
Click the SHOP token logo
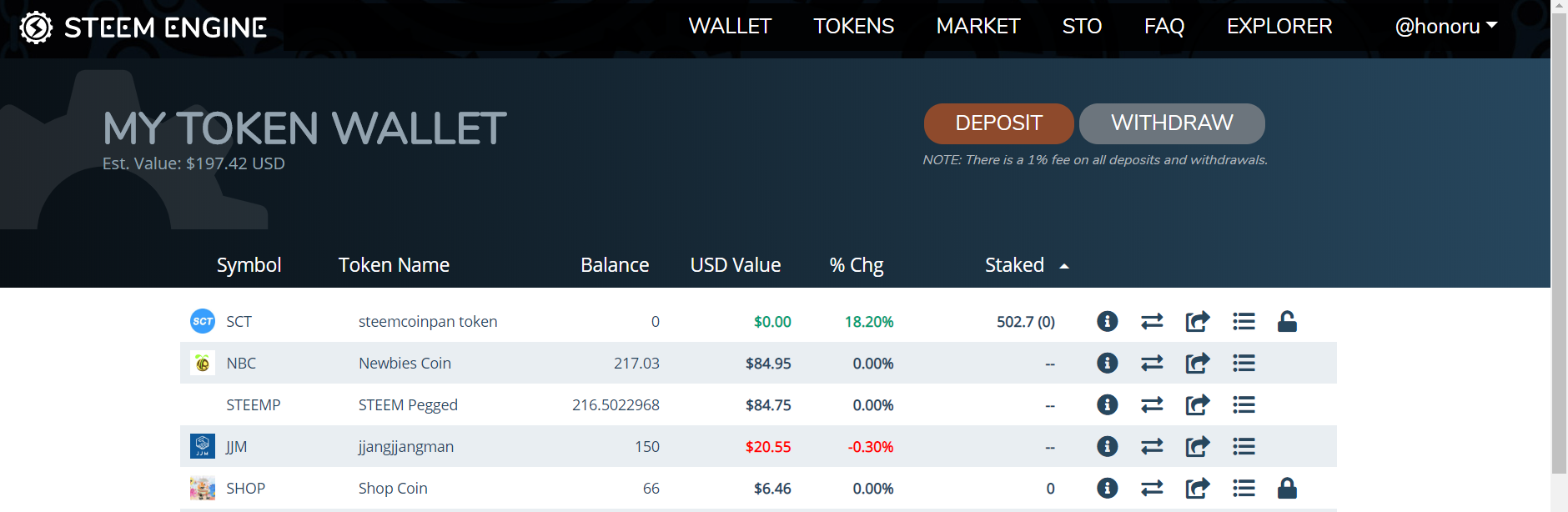point(203,488)
